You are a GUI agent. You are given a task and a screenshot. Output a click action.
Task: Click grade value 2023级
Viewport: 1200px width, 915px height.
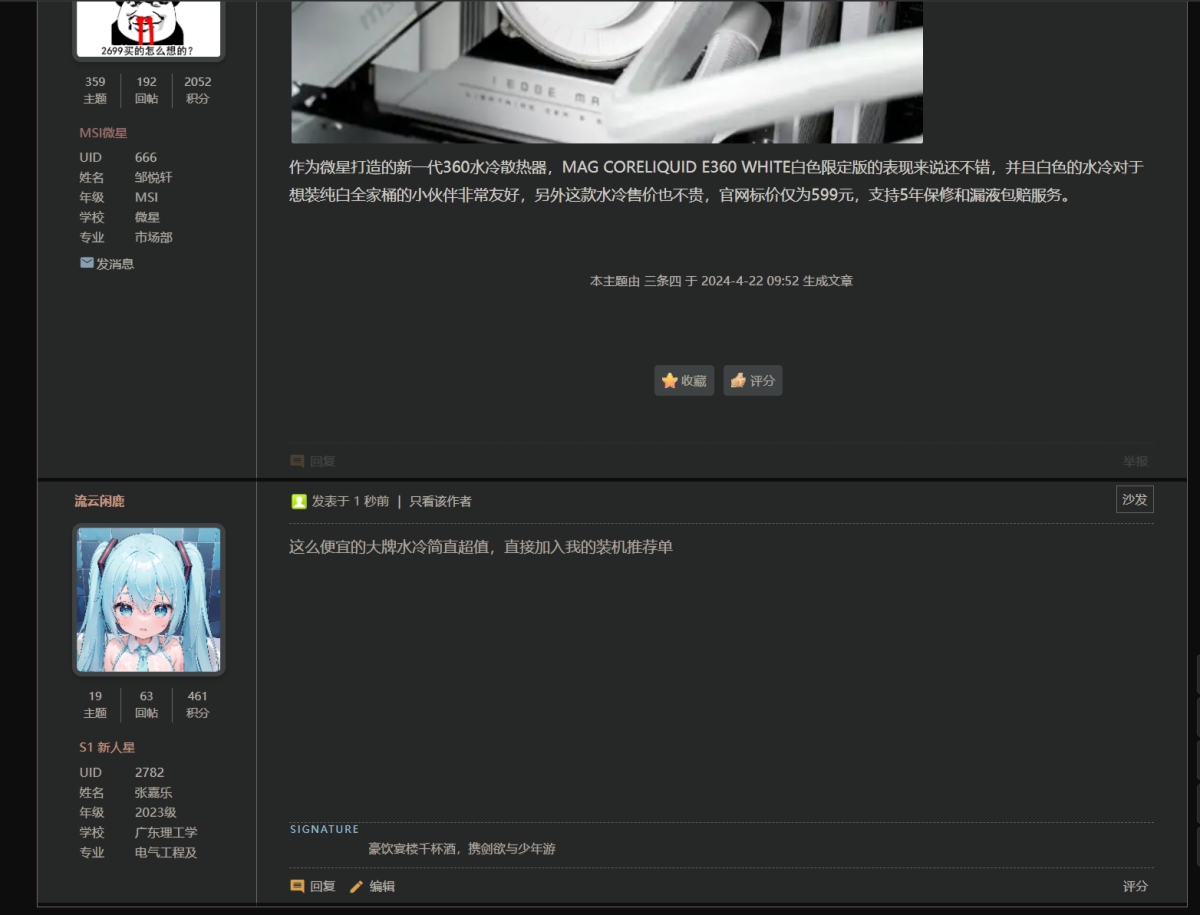click(x=156, y=812)
